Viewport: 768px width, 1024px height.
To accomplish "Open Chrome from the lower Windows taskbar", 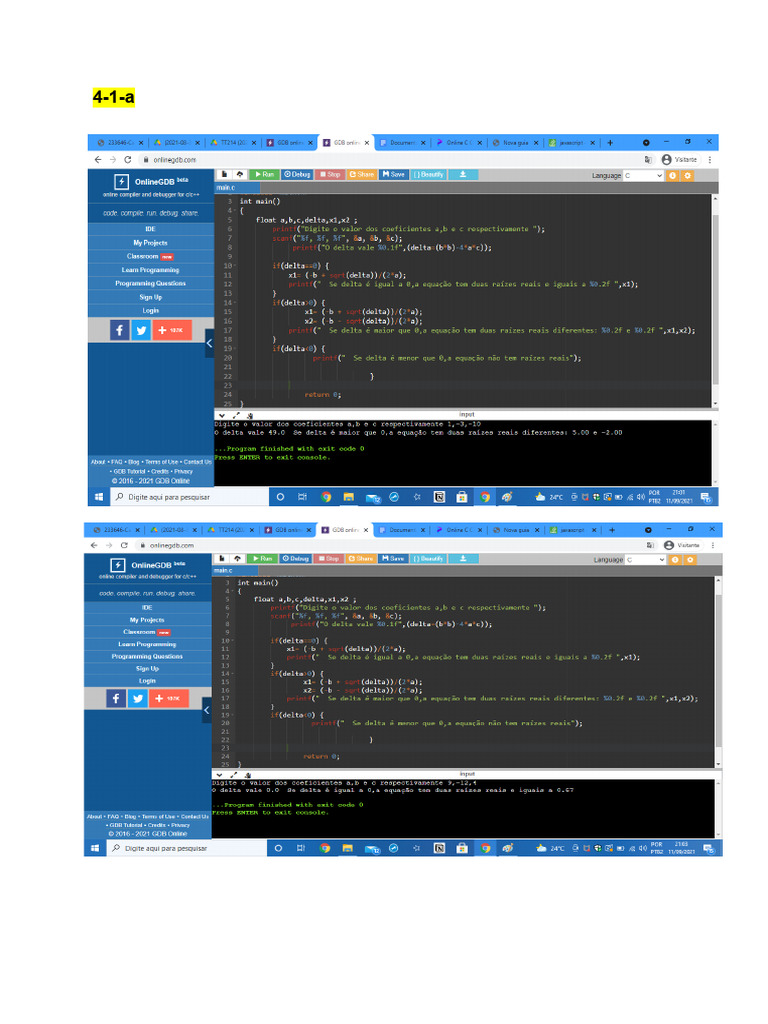I will coord(325,848).
